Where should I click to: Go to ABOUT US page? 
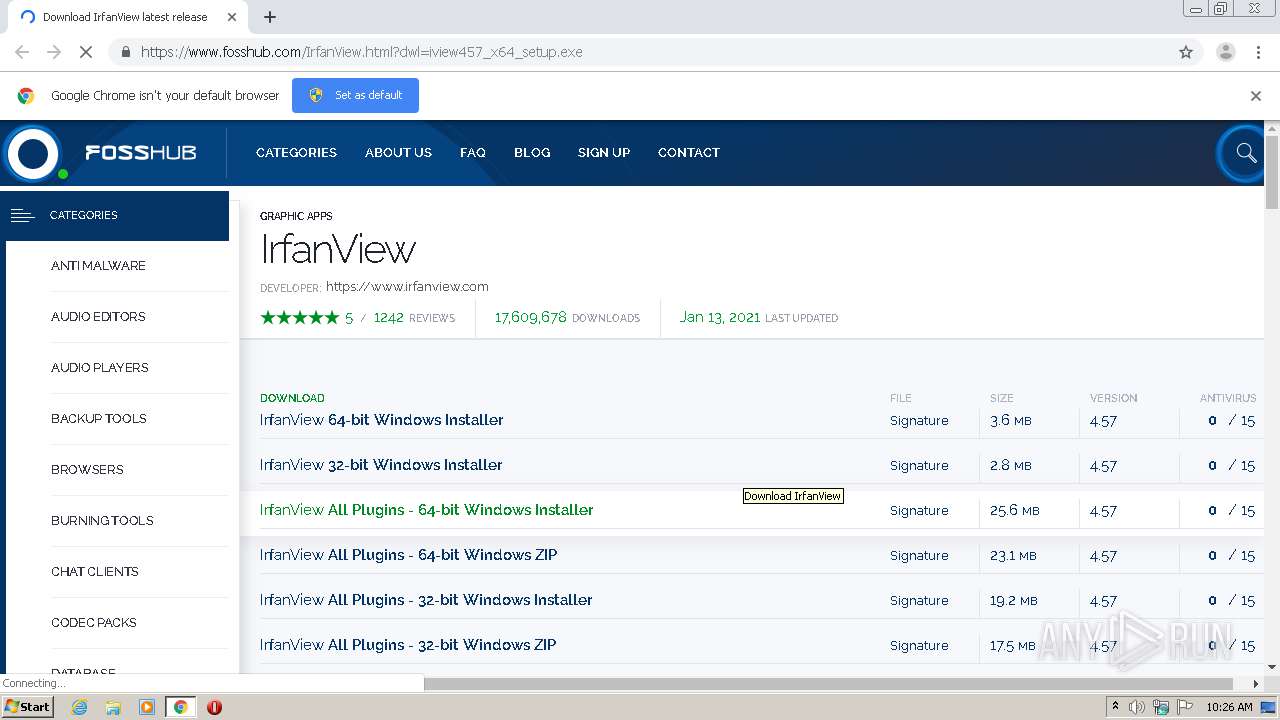tap(398, 153)
